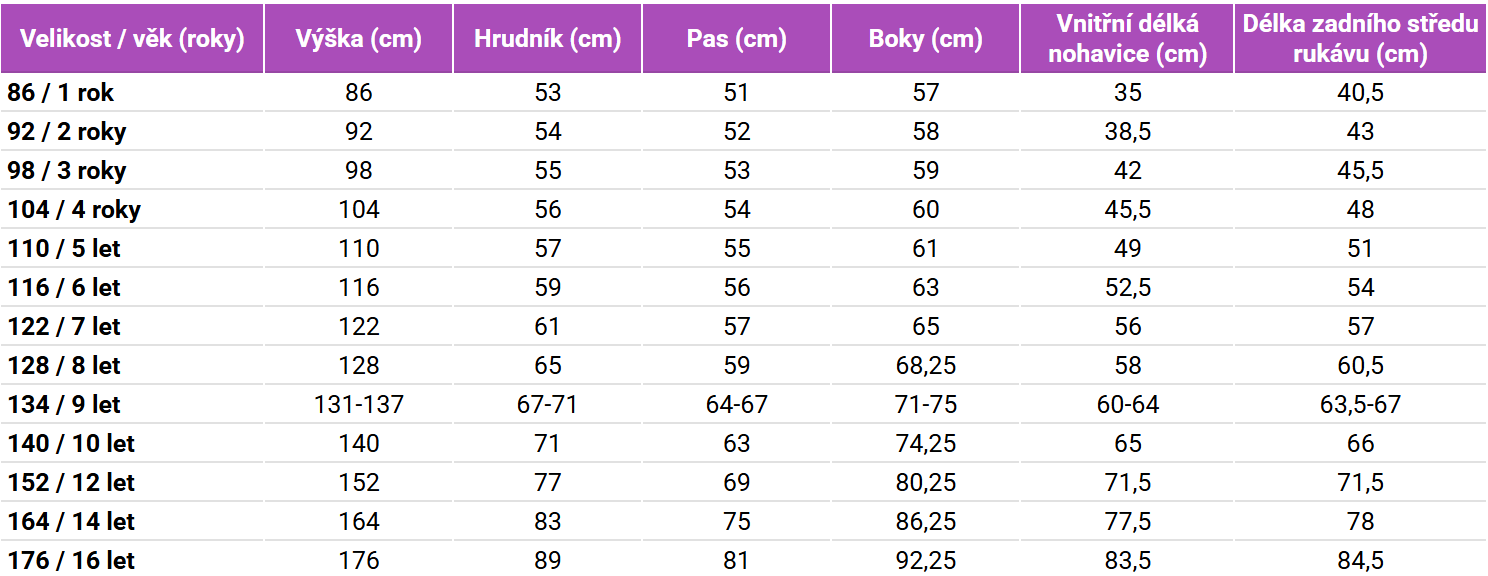Select the '104 / 4 roky' size row
This screenshot has width=1488, height=576.
point(744,210)
